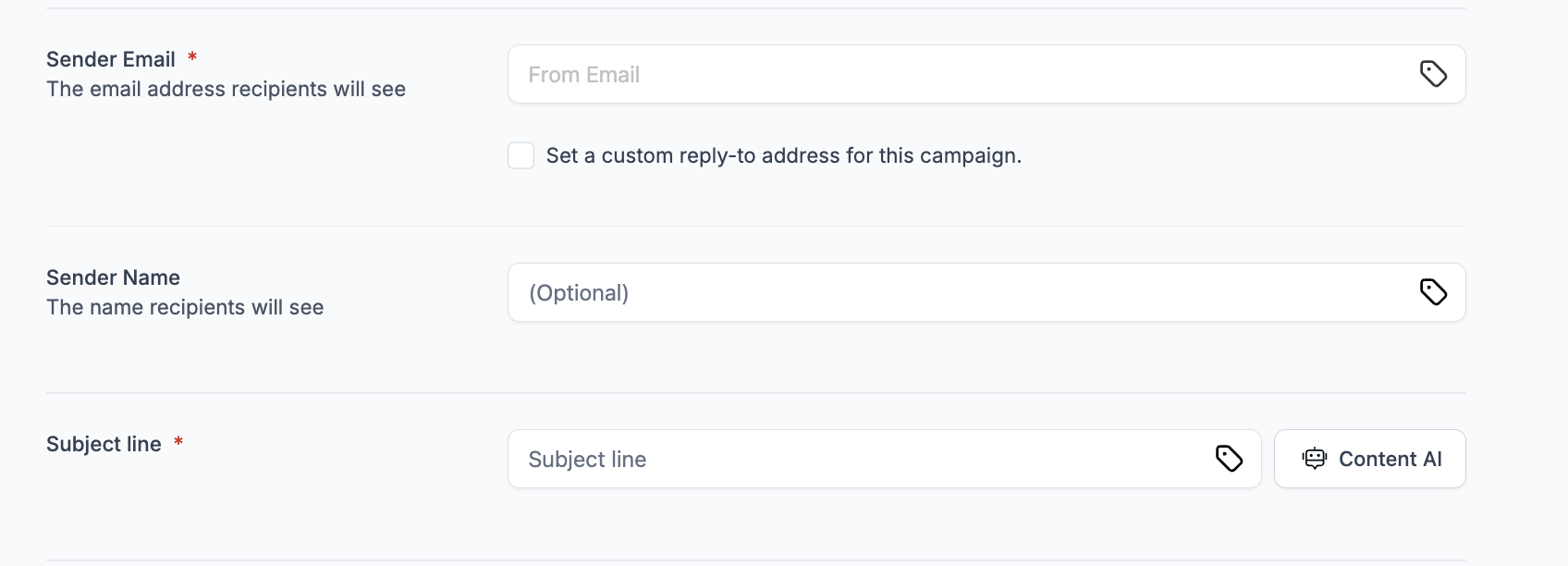The height and width of the screenshot is (566, 1568).
Task: Open the Content AI assistant button
Action: pyautogui.click(x=1369, y=459)
